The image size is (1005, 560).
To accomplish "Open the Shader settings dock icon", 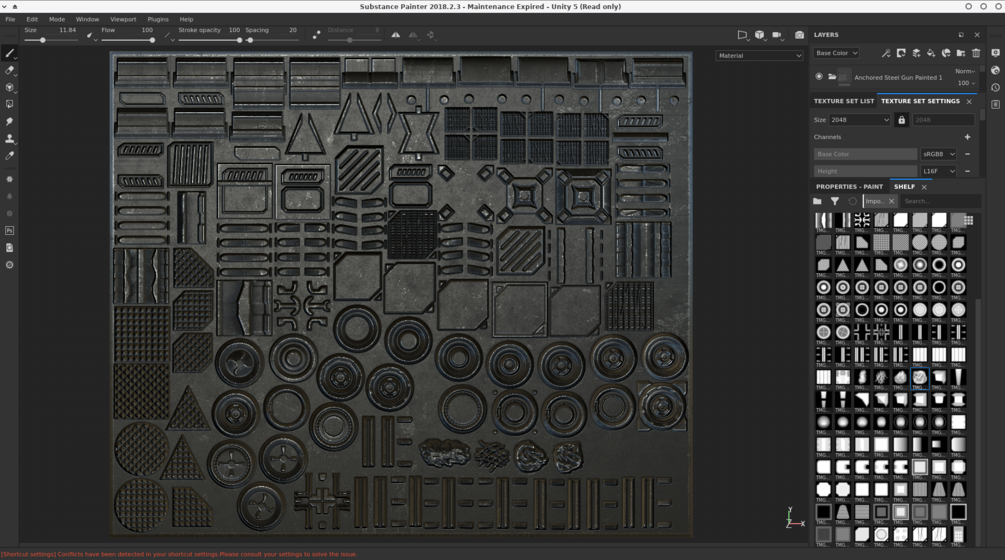I will click(x=995, y=70).
